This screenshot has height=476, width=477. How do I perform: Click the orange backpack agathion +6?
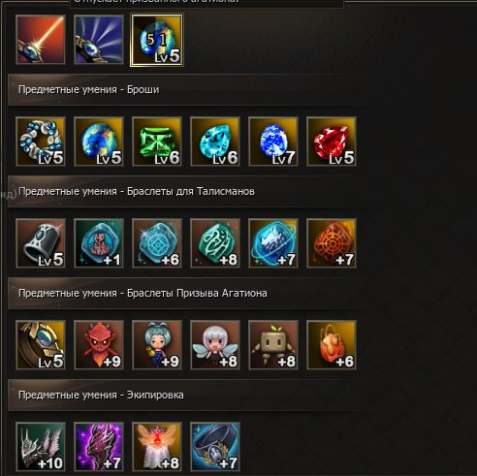pos(331,345)
